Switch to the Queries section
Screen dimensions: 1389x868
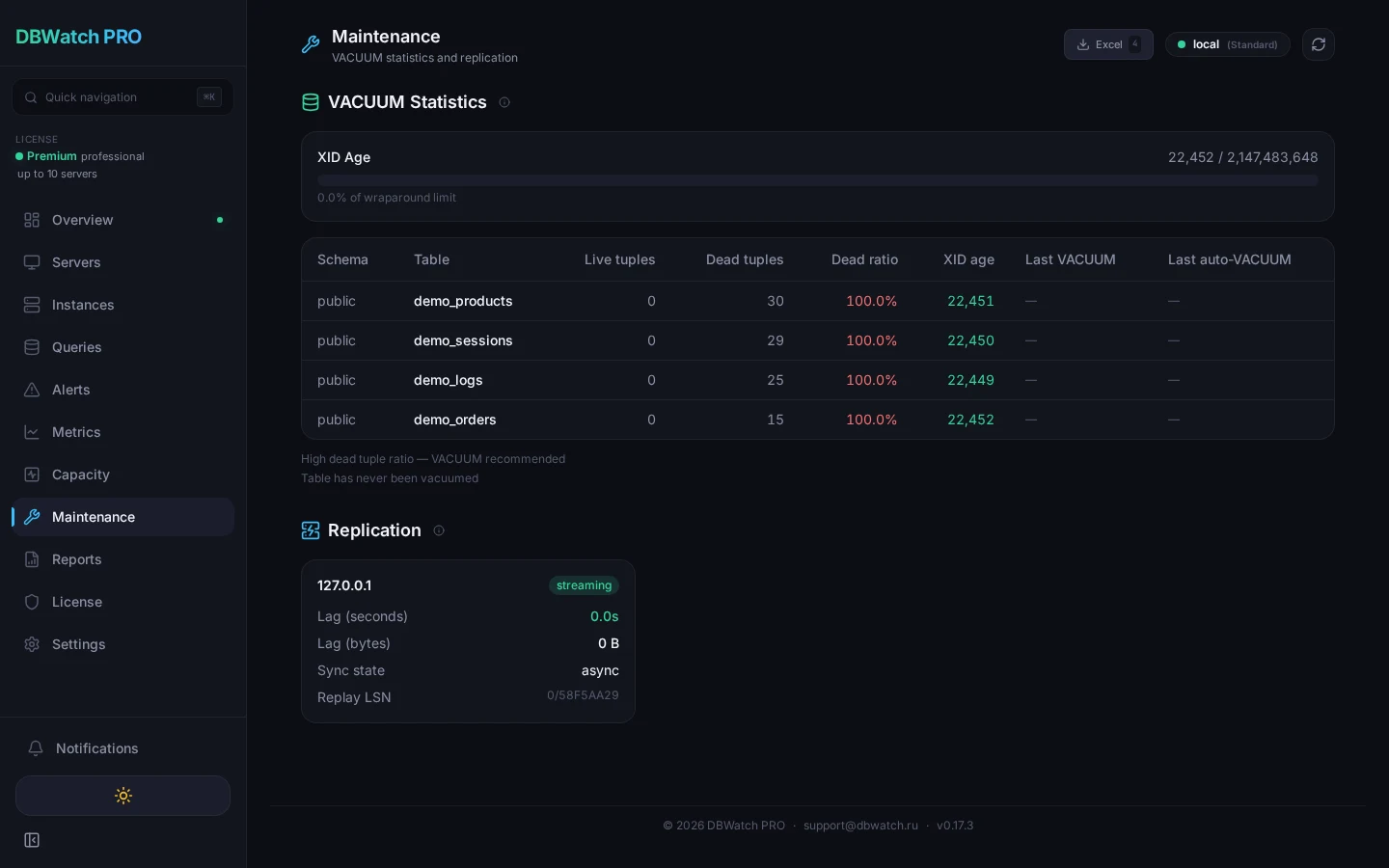(76, 347)
